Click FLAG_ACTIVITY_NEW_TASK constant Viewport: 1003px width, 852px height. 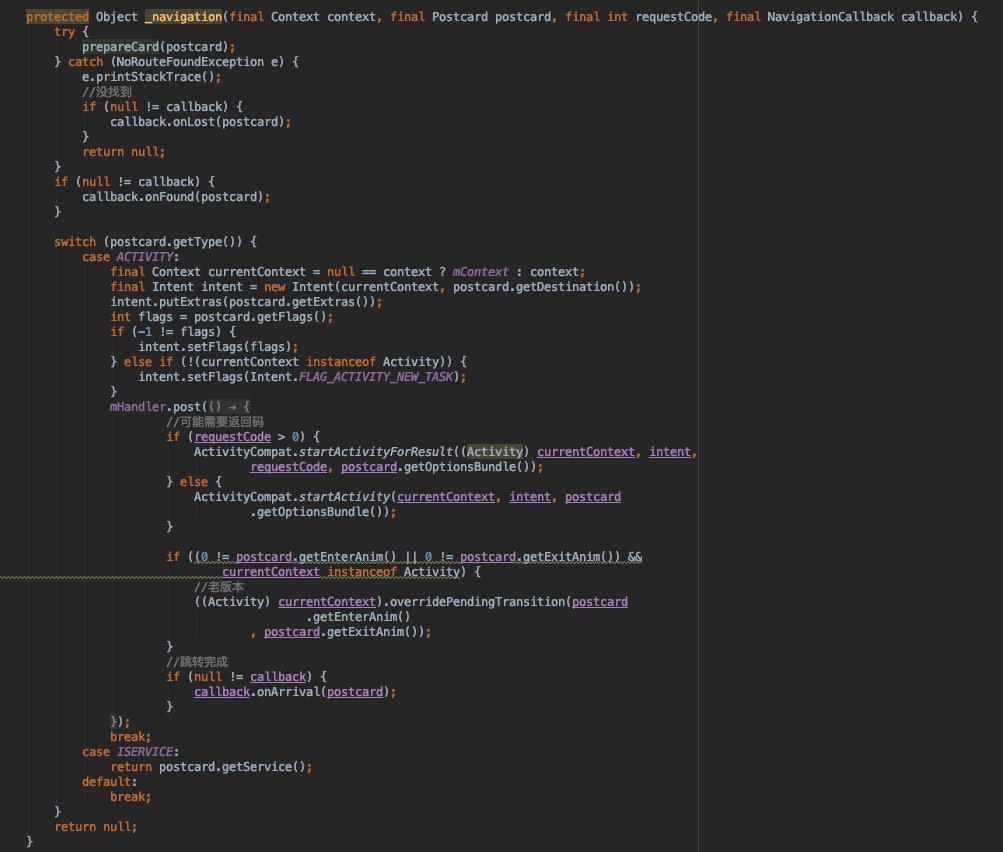pyautogui.click(x=375, y=377)
